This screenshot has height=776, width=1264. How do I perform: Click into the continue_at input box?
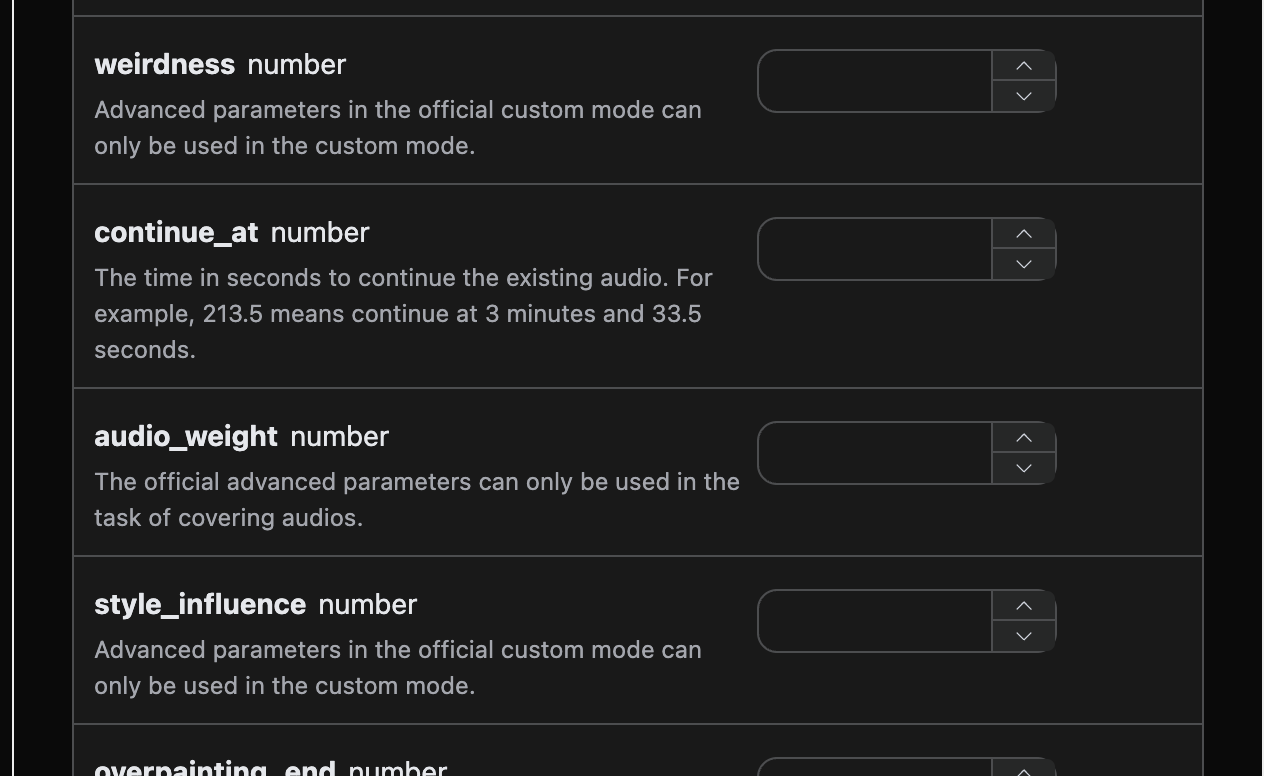click(875, 249)
